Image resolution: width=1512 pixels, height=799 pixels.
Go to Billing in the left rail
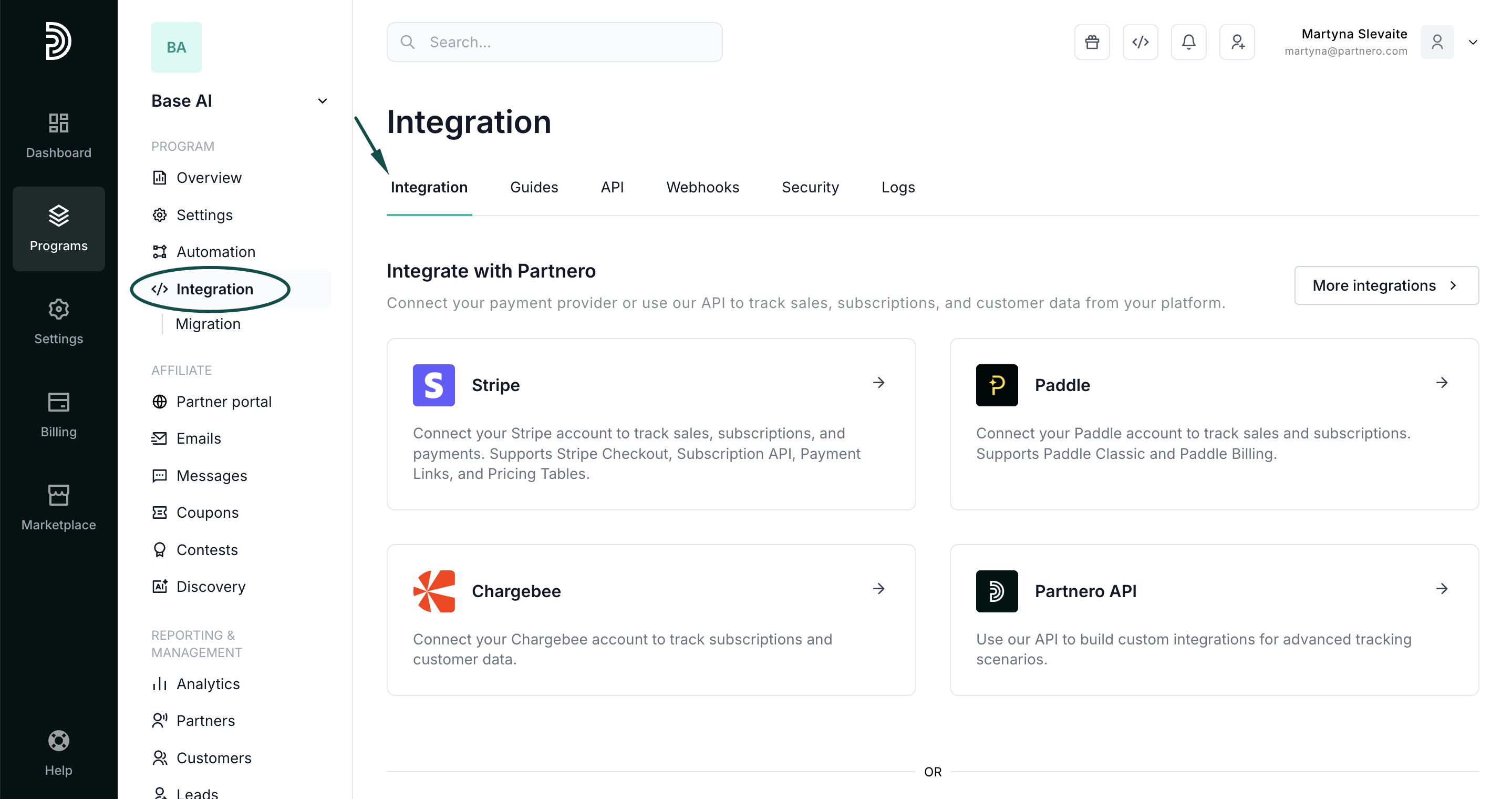coord(59,415)
